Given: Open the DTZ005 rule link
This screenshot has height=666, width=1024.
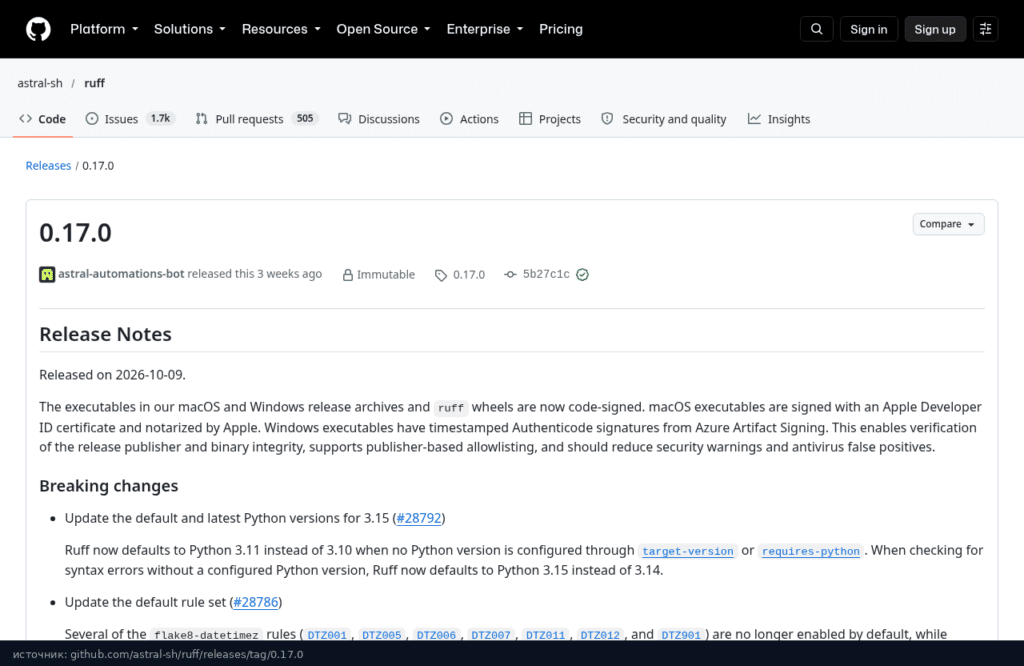Looking at the screenshot, I should [x=382, y=635].
